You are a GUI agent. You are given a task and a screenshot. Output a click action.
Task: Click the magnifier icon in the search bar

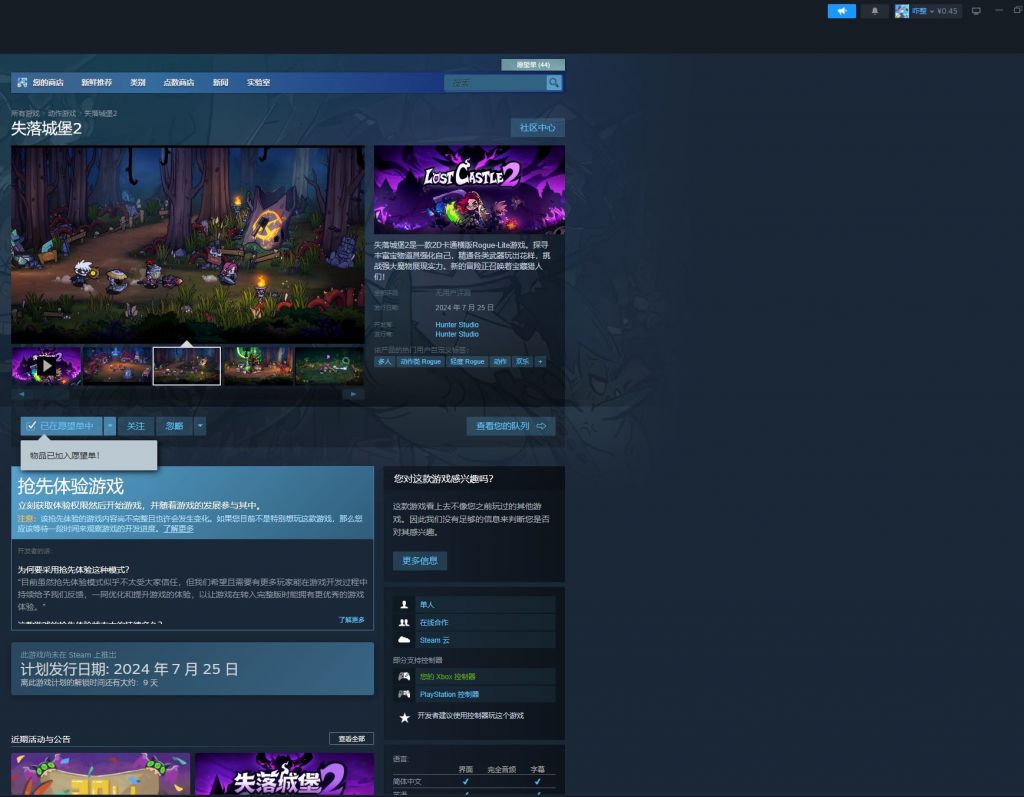(553, 82)
